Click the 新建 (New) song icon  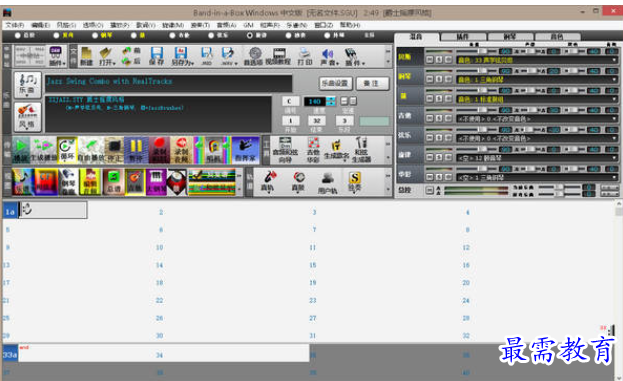pos(86,56)
